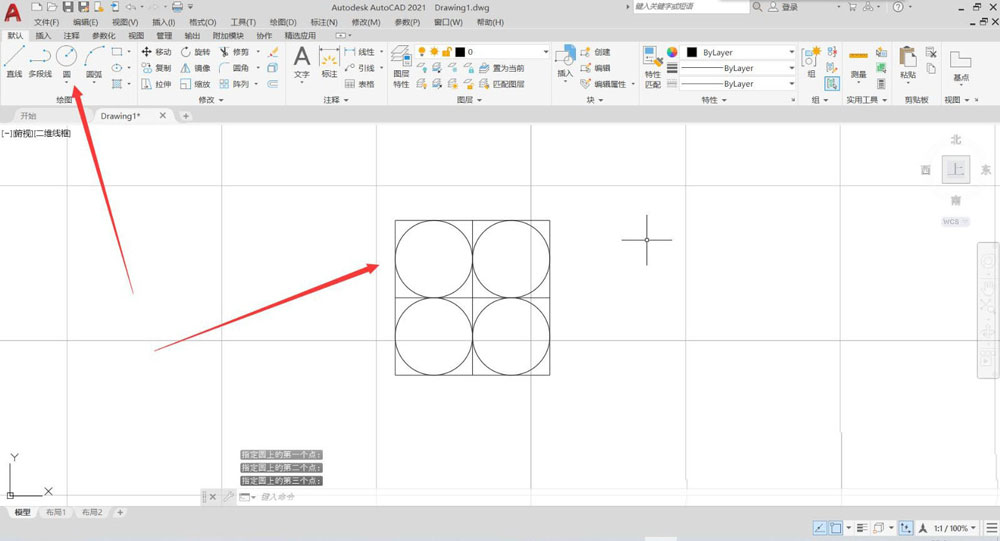Open the Text (文字) tool
The image size is (1000, 541).
coord(302,62)
